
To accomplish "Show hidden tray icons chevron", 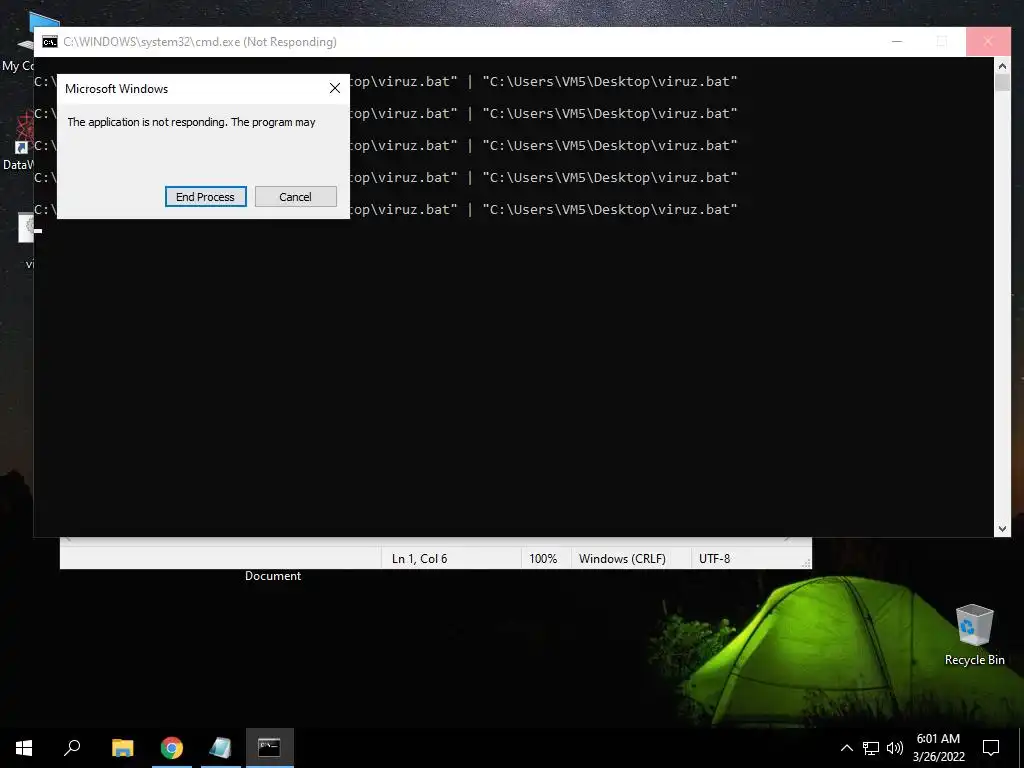I will tap(846, 748).
